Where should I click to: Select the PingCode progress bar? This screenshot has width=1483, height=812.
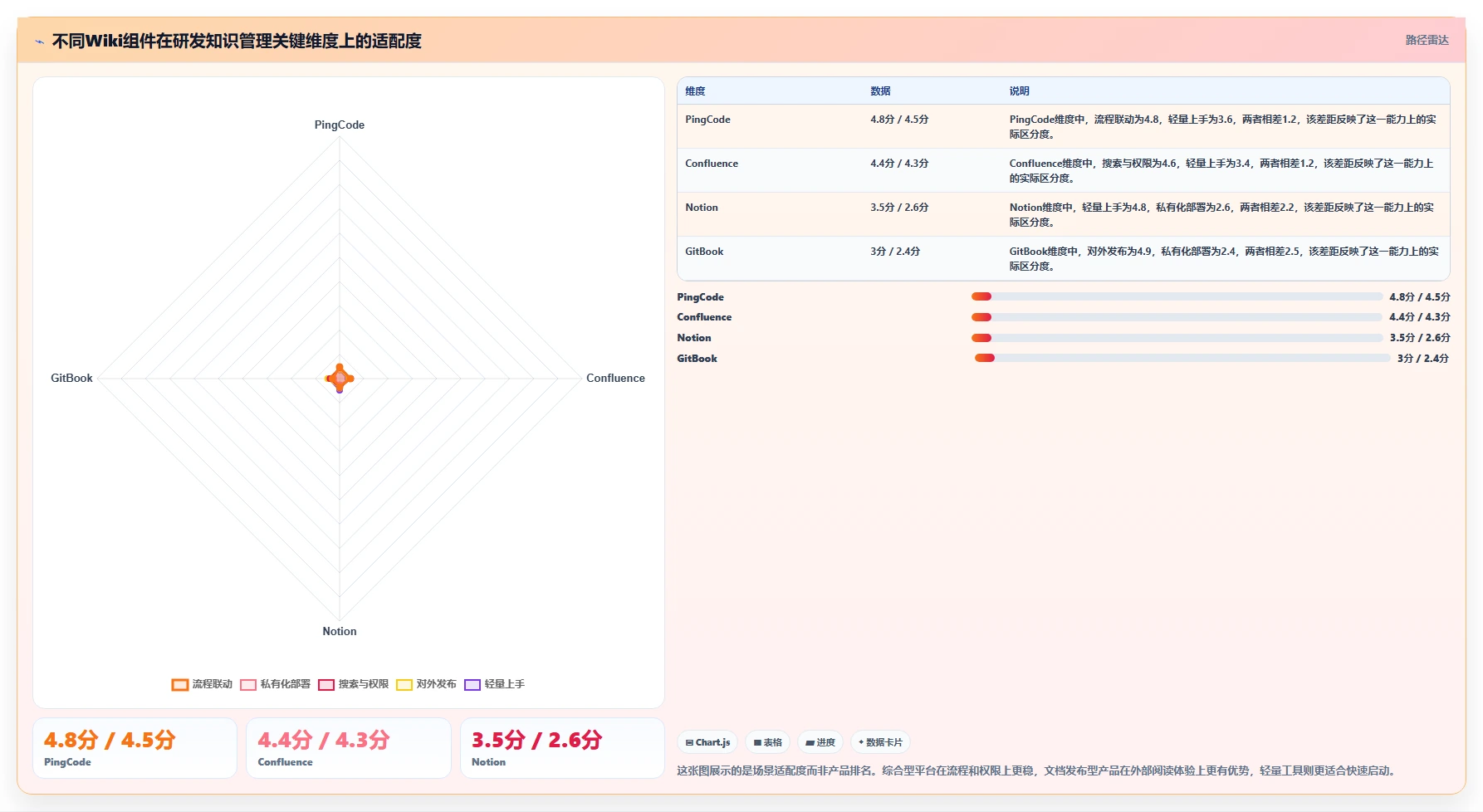pyautogui.click(x=1177, y=296)
